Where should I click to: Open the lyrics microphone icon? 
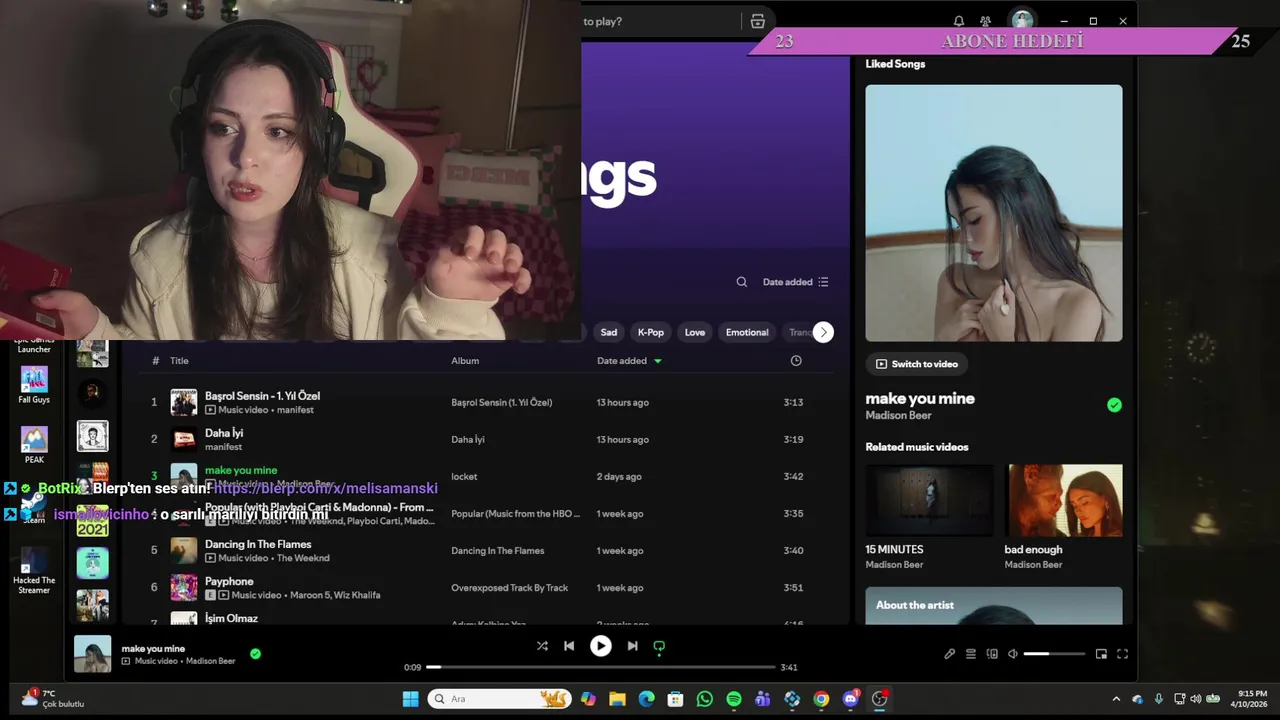click(x=949, y=654)
